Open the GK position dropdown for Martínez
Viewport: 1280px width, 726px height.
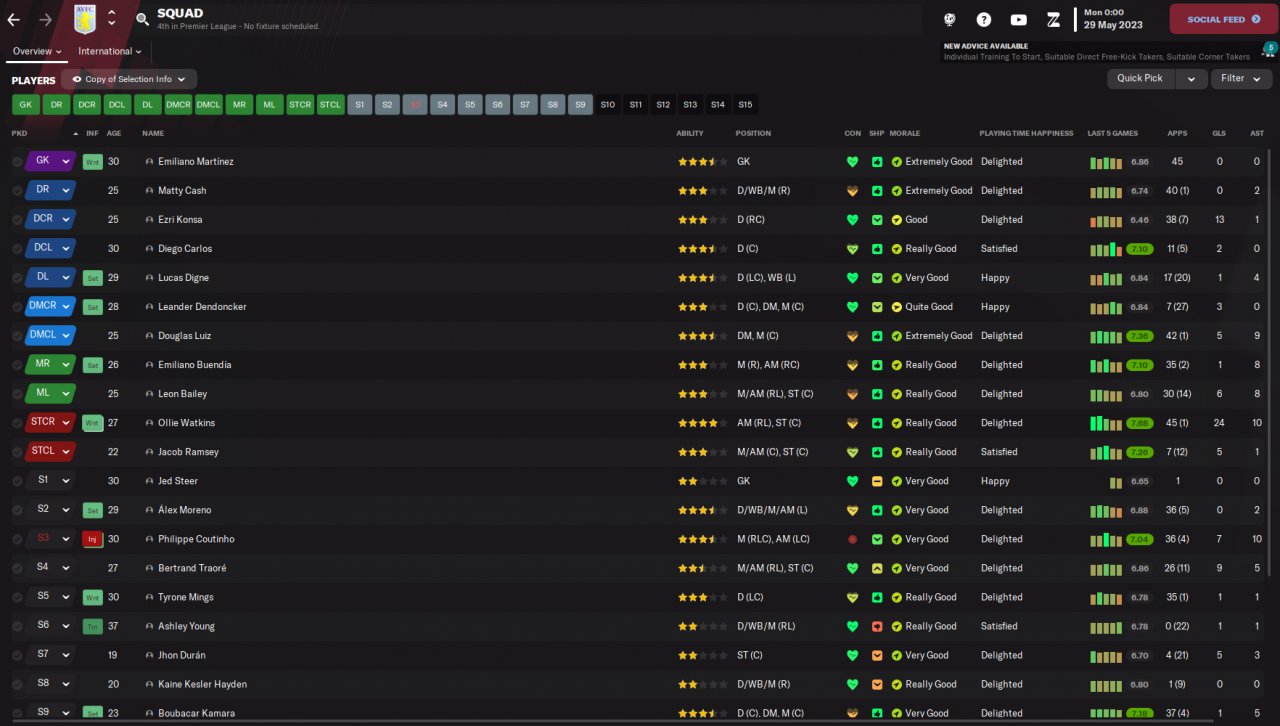[66, 161]
